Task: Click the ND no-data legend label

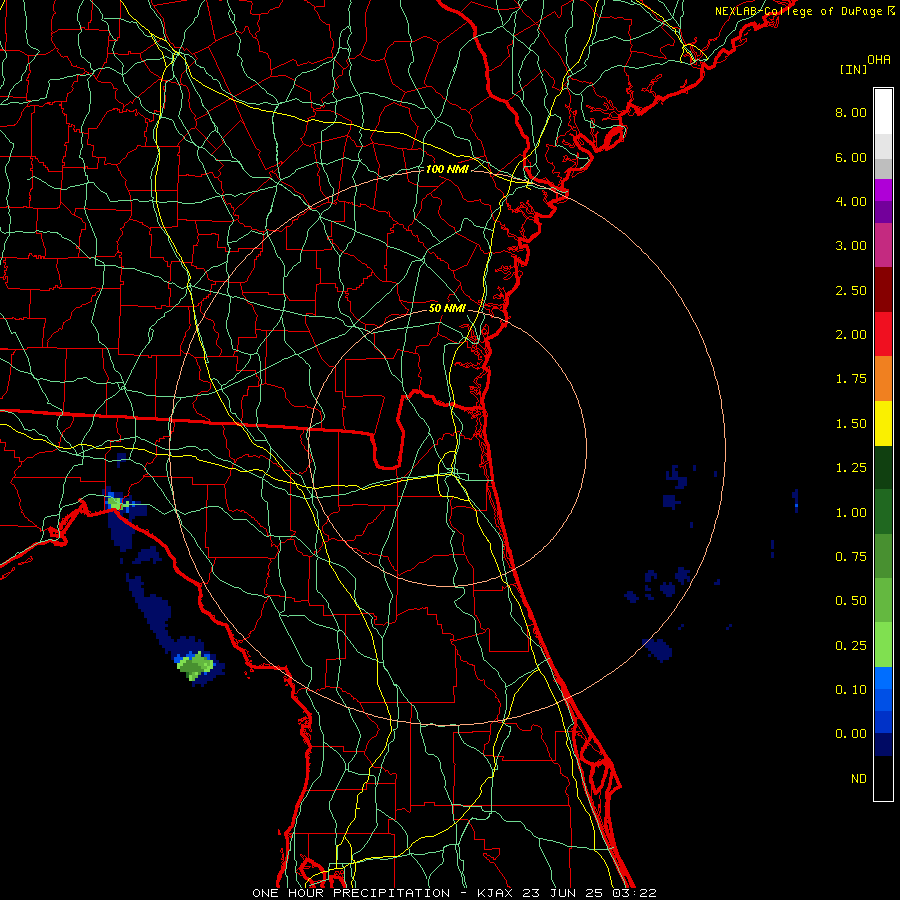Action: coord(859,779)
